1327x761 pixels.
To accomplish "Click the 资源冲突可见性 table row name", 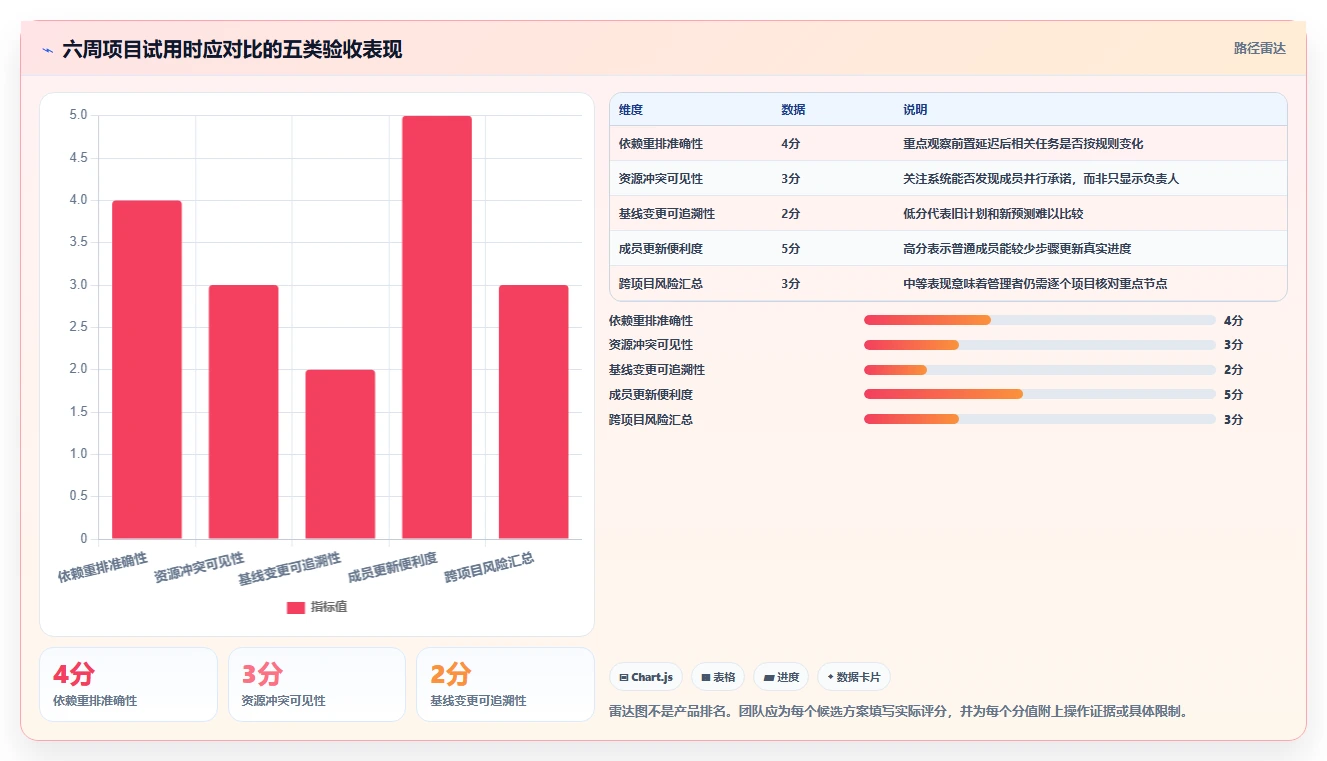I will pos(661,179).
